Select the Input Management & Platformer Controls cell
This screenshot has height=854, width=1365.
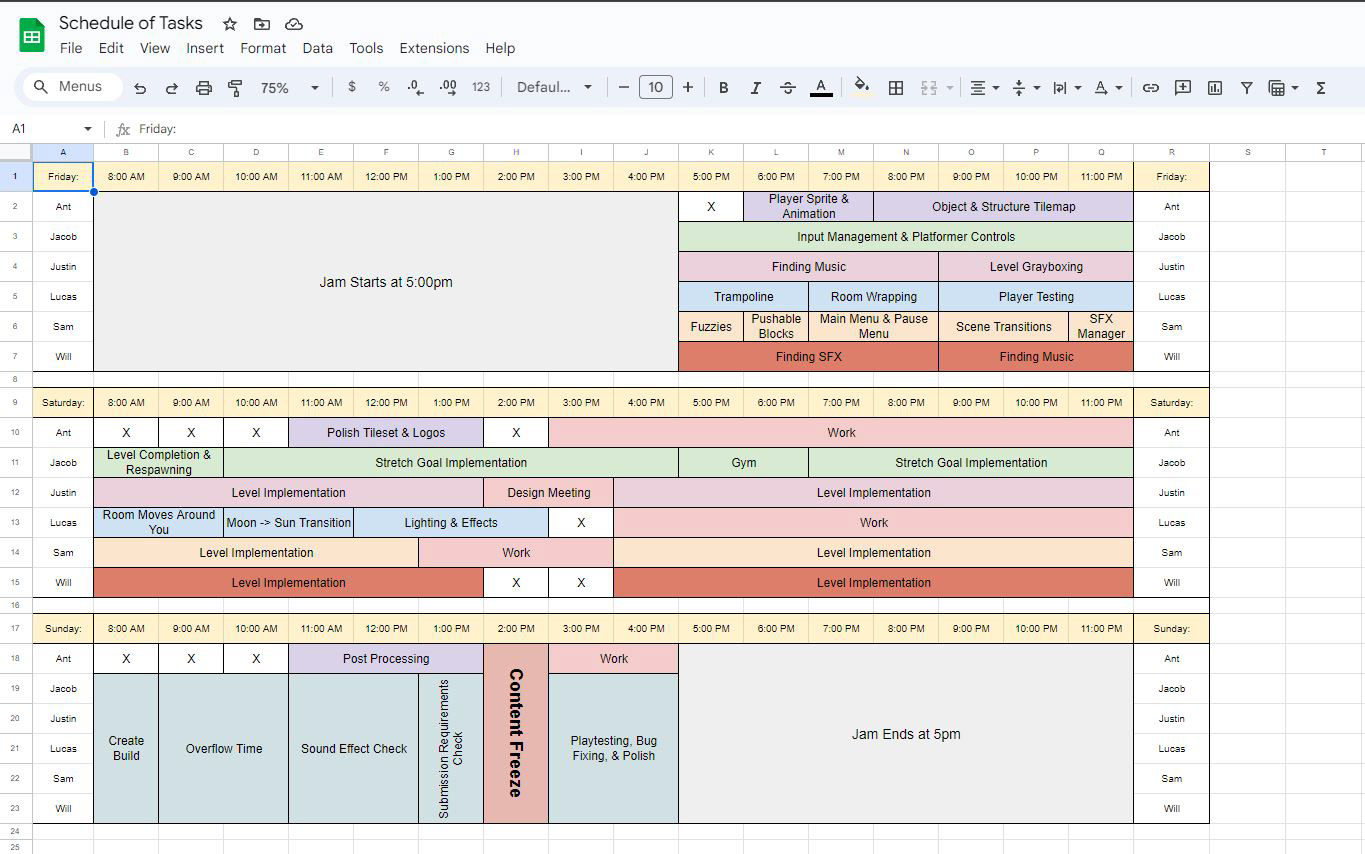906,237
